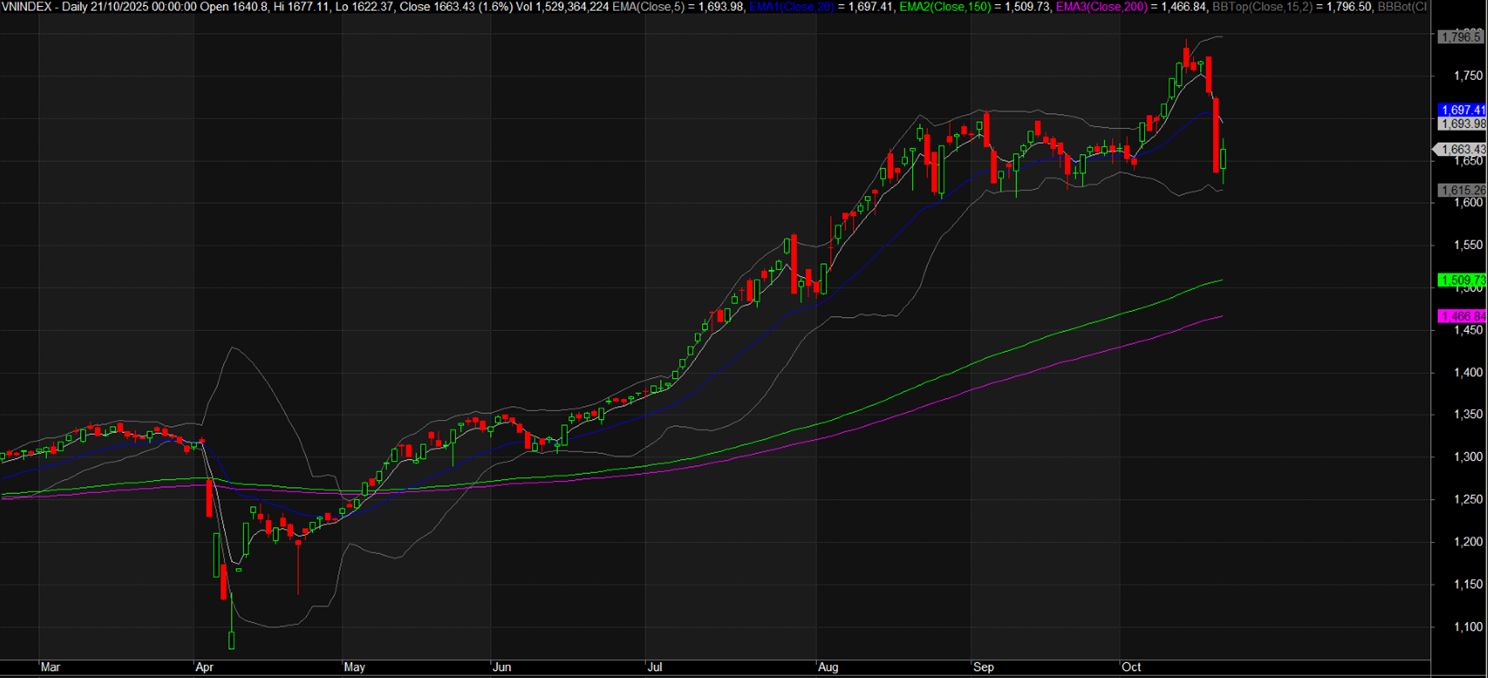This screenshot has width=1488, height=678.
Task: Click the 1,100 level on price axis
Action: tap(1456, 627)
